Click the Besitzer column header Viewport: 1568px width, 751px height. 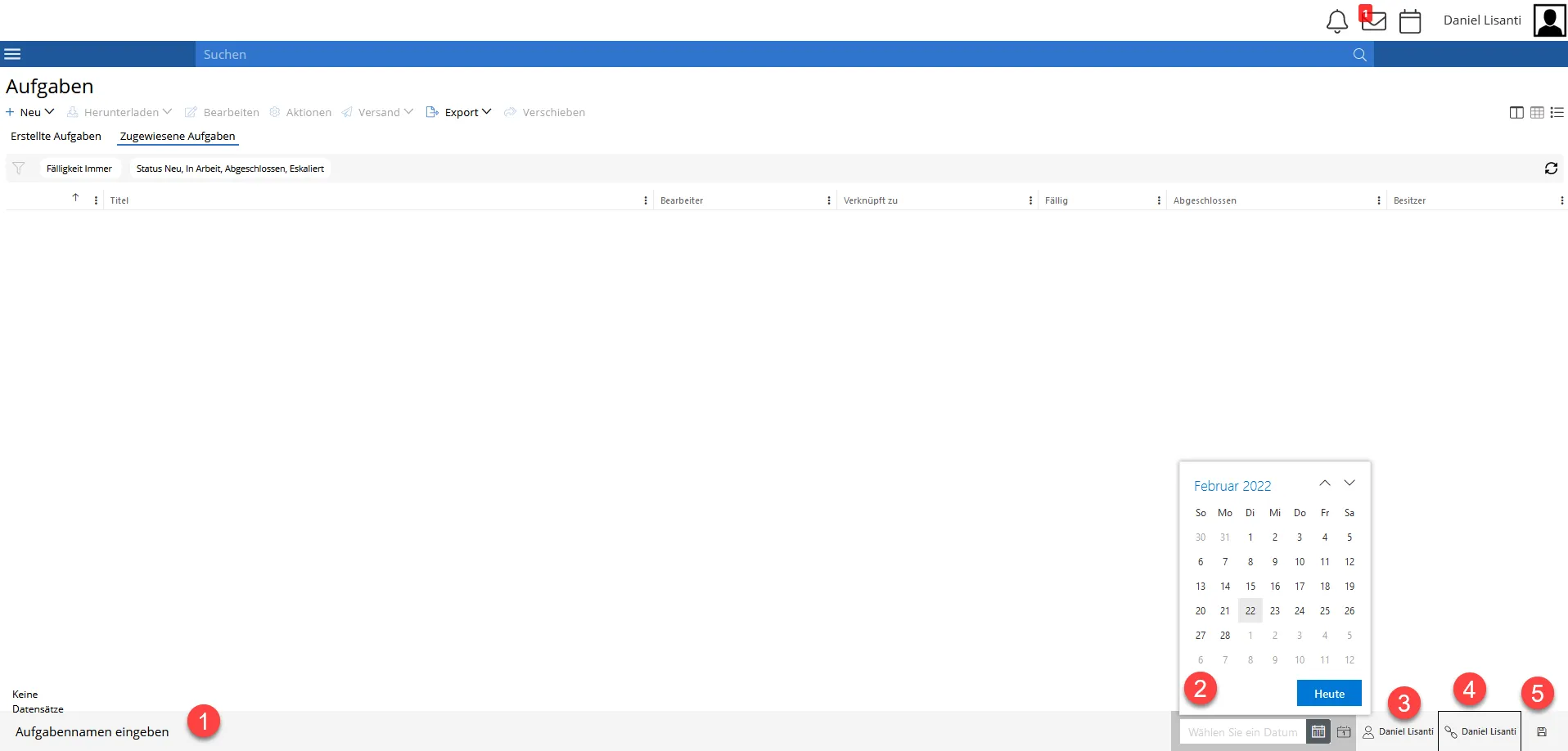pyautogui.click(x=1409, y=200)
